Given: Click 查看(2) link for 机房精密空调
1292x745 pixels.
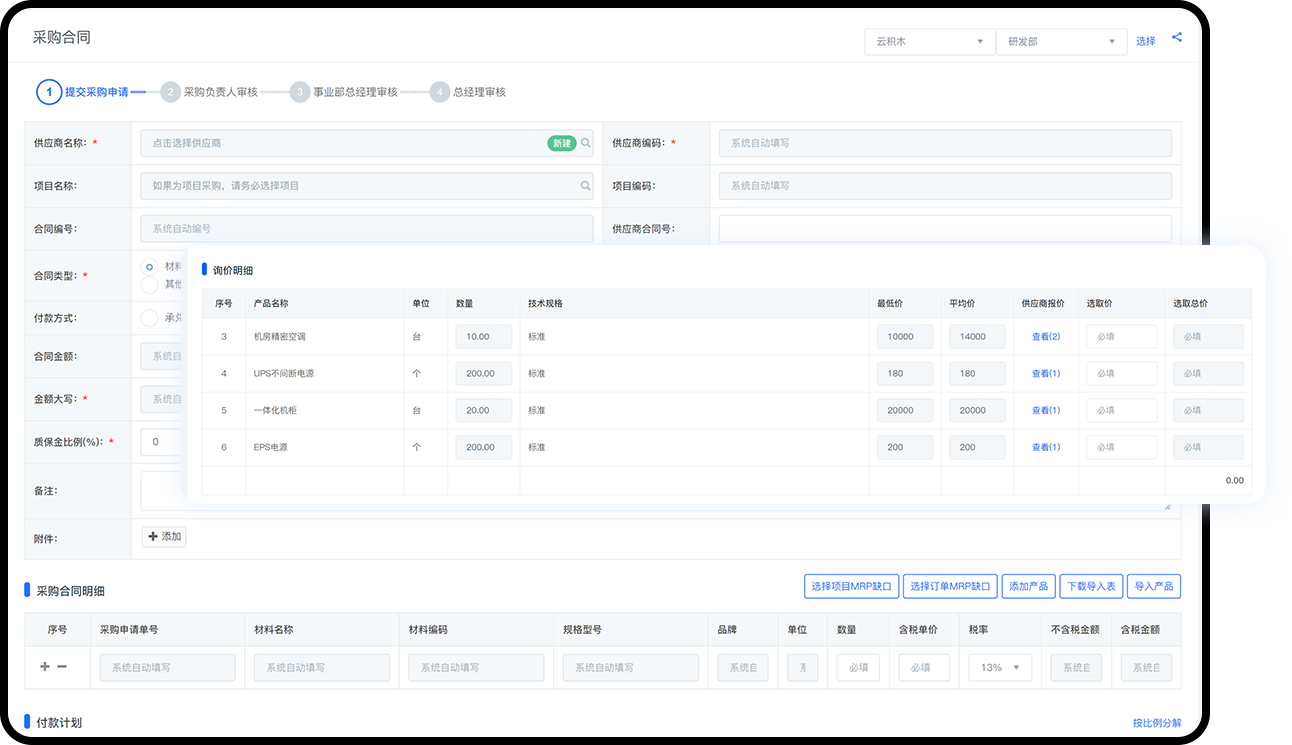Looking at the screenshot, I should point(1045,337).
